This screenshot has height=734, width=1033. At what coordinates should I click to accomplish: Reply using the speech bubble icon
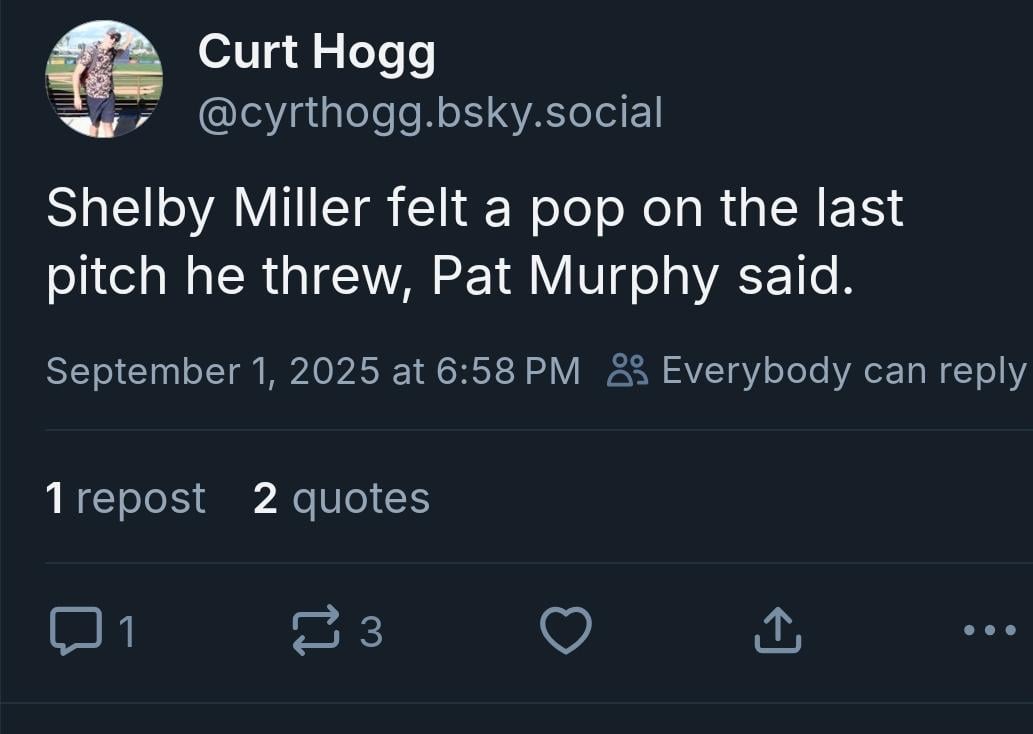(x=77, y=630)
